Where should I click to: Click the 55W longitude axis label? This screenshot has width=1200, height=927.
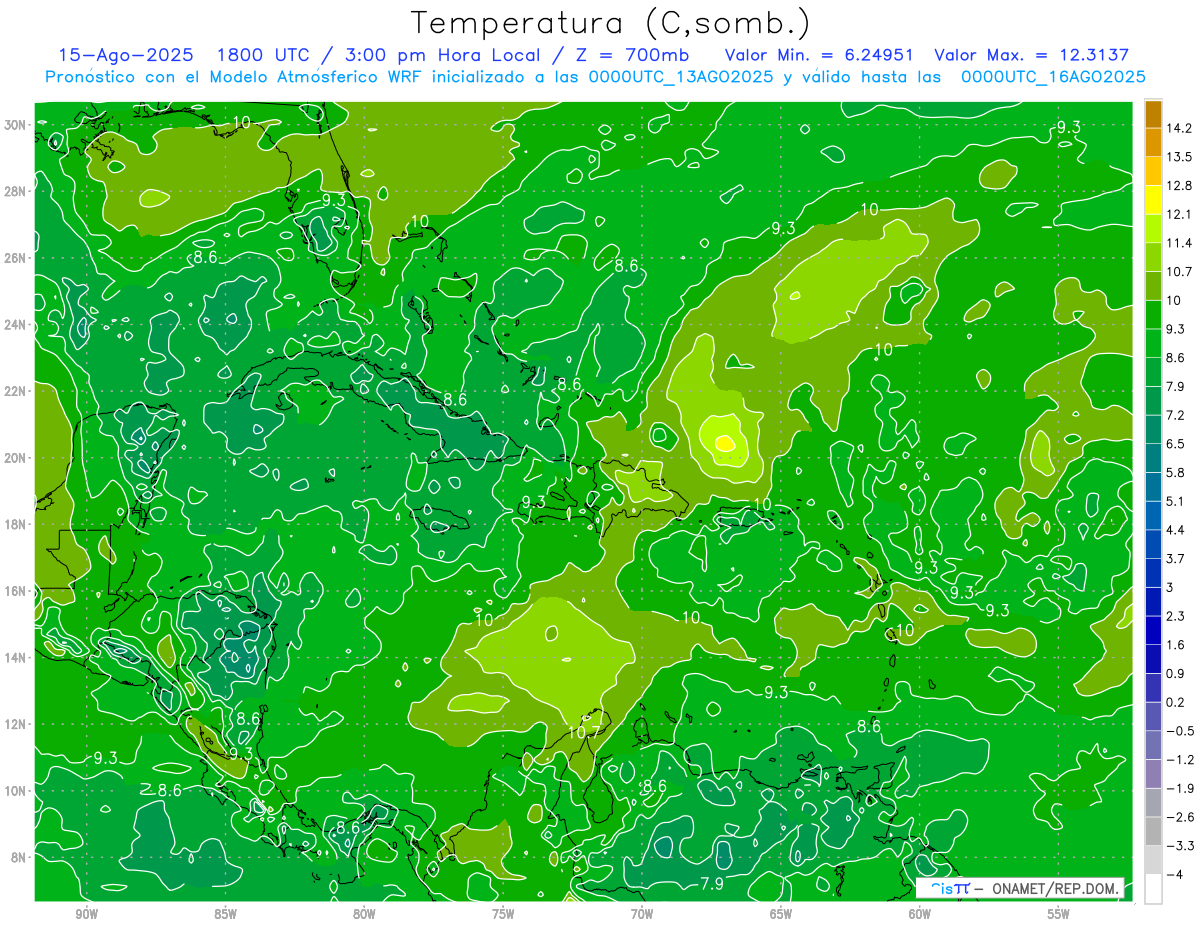point(1058,915)
